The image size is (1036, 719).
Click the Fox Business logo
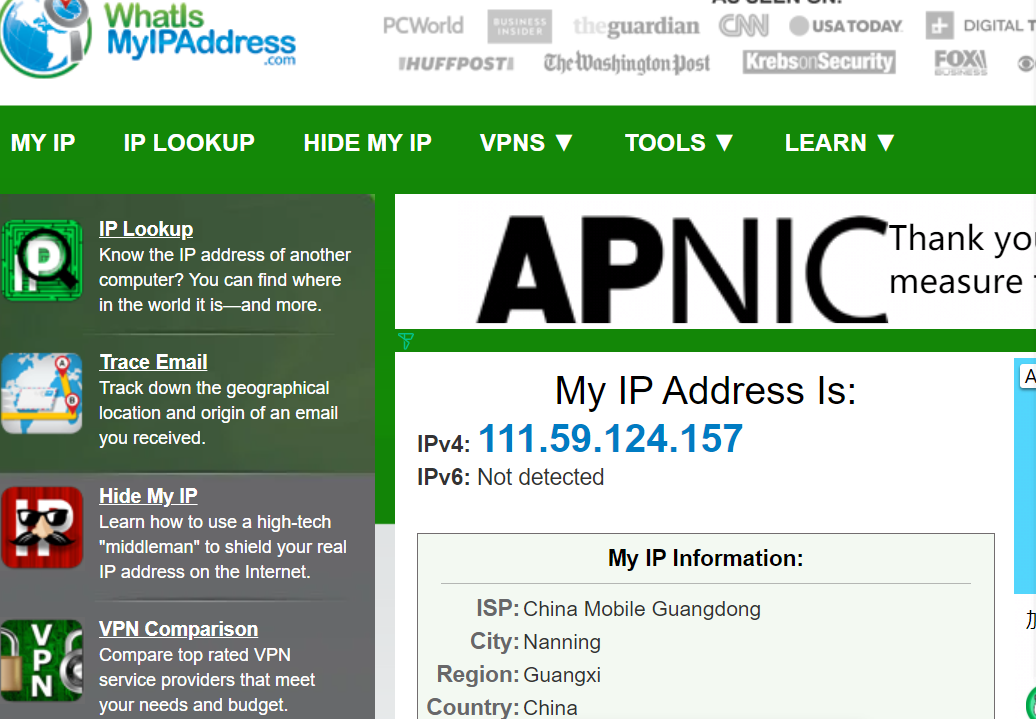[x=961, y=63]
